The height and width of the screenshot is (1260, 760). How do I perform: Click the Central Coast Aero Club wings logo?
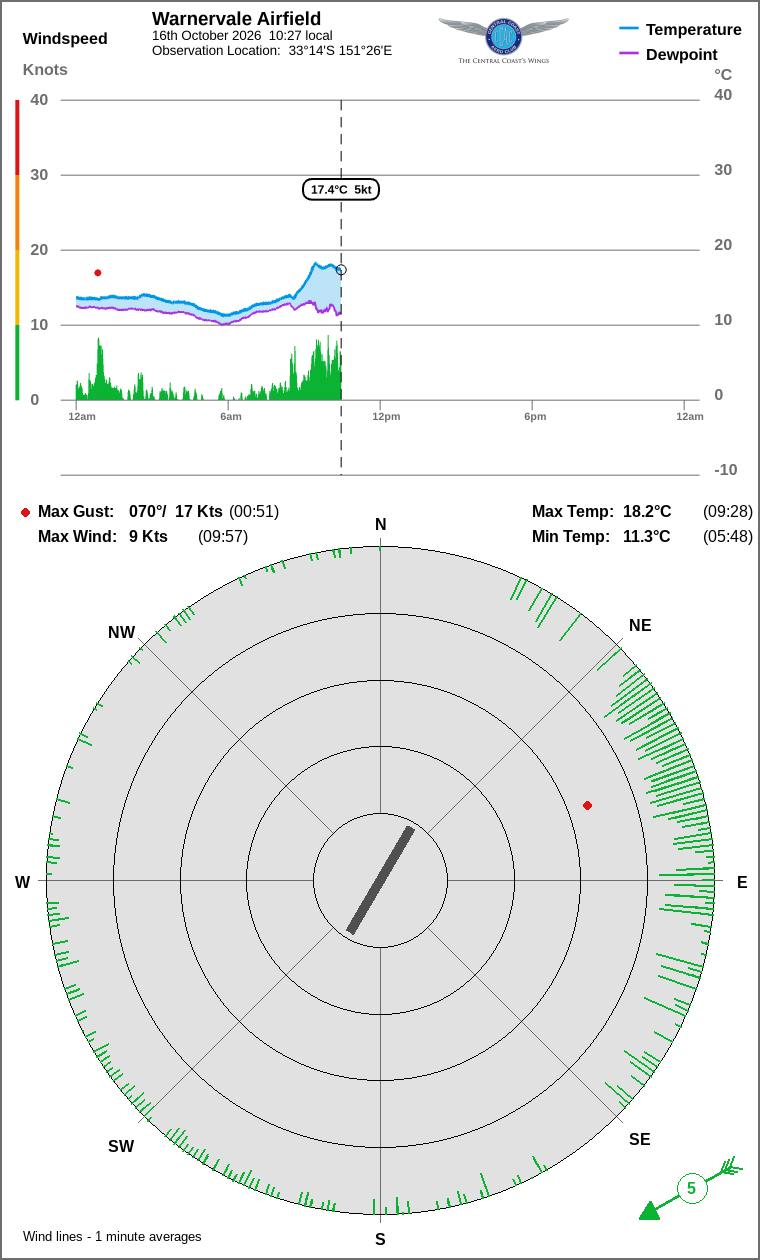pyautogui.click(x=503, y=40)
